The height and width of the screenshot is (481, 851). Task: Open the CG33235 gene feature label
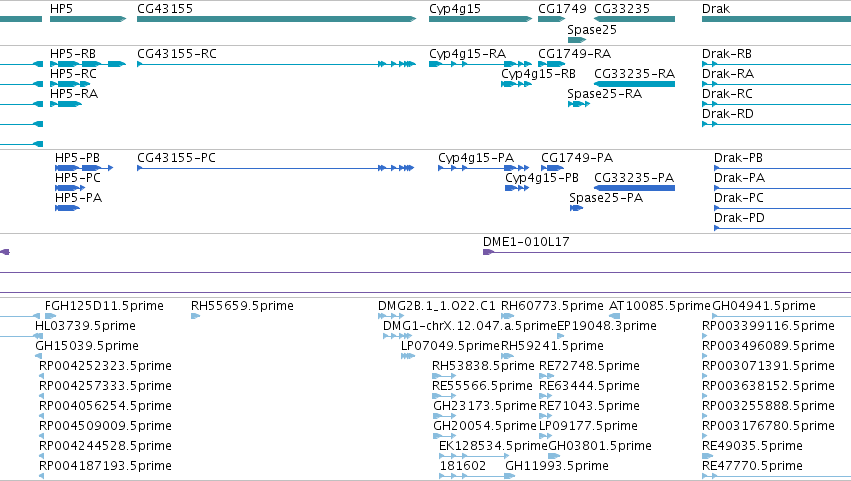622,9
